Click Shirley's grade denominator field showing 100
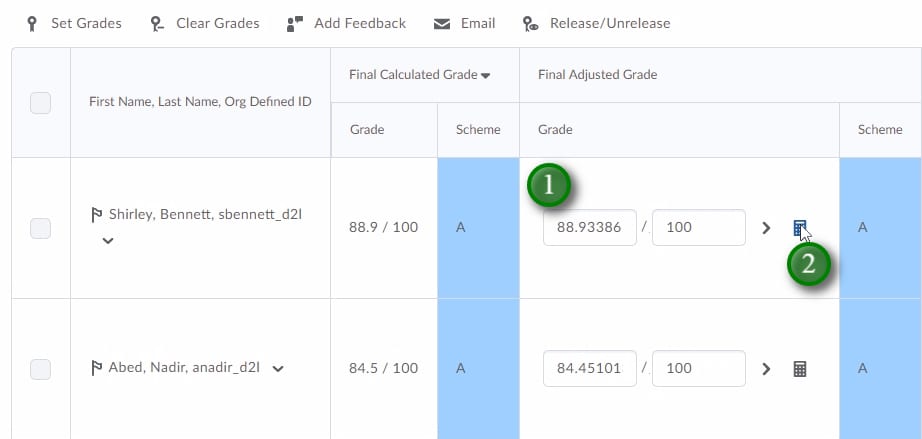922x439 pixels. point(697,228)
